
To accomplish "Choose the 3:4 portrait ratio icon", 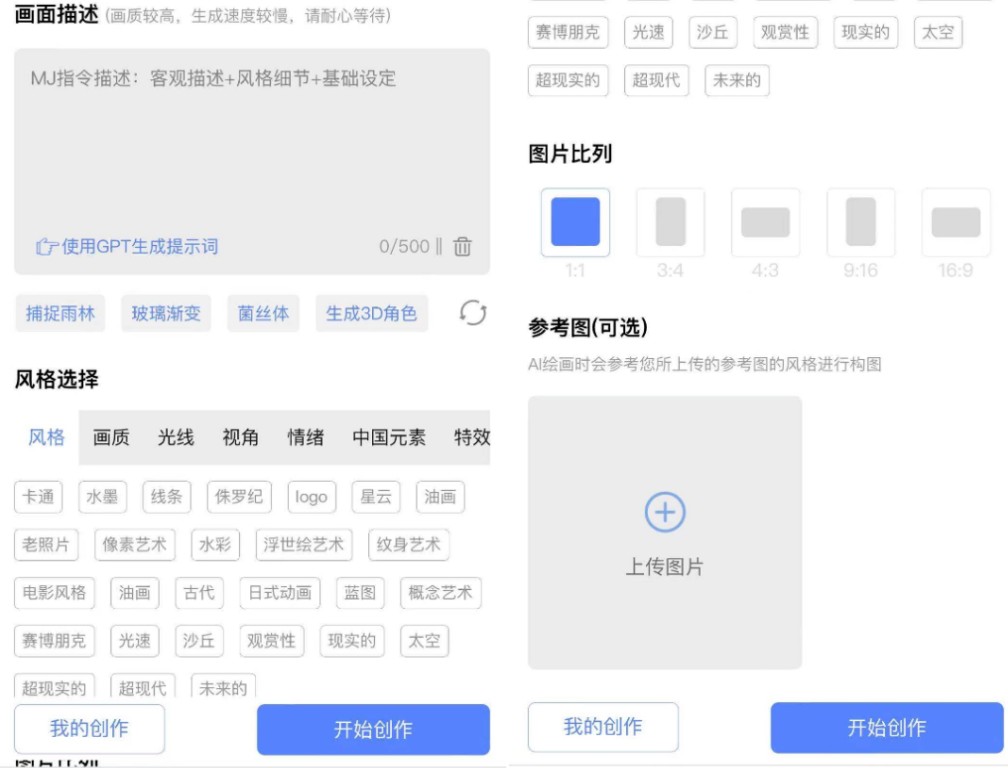I will [670, 222].
